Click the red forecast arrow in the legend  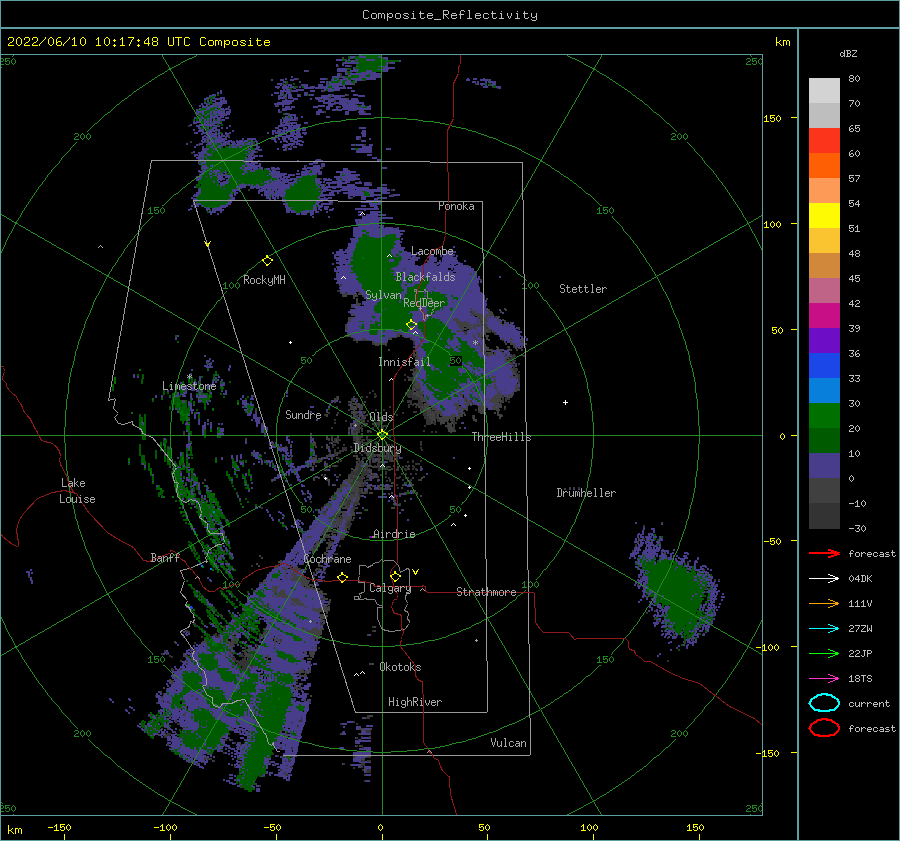pos(824,553)
